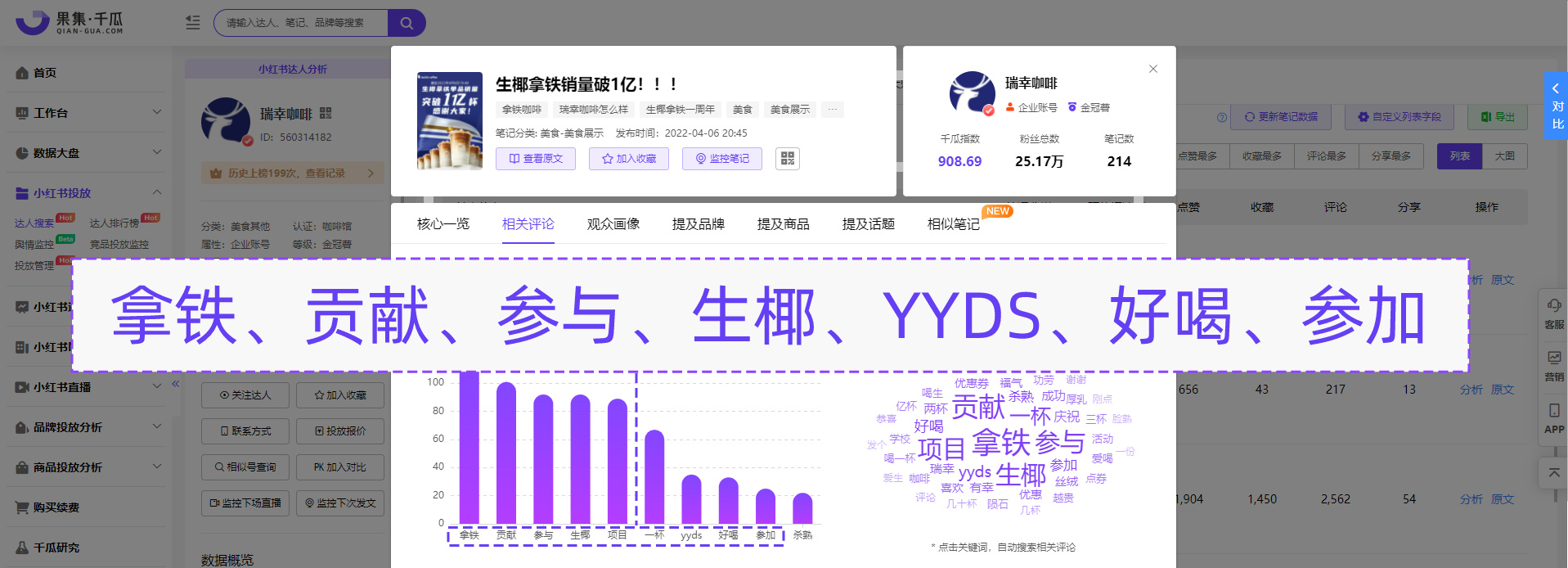Viewport: 1568px width, 568px height.
Task: Switch to 提及话题 tab
Action: click(x=869, y=224)
